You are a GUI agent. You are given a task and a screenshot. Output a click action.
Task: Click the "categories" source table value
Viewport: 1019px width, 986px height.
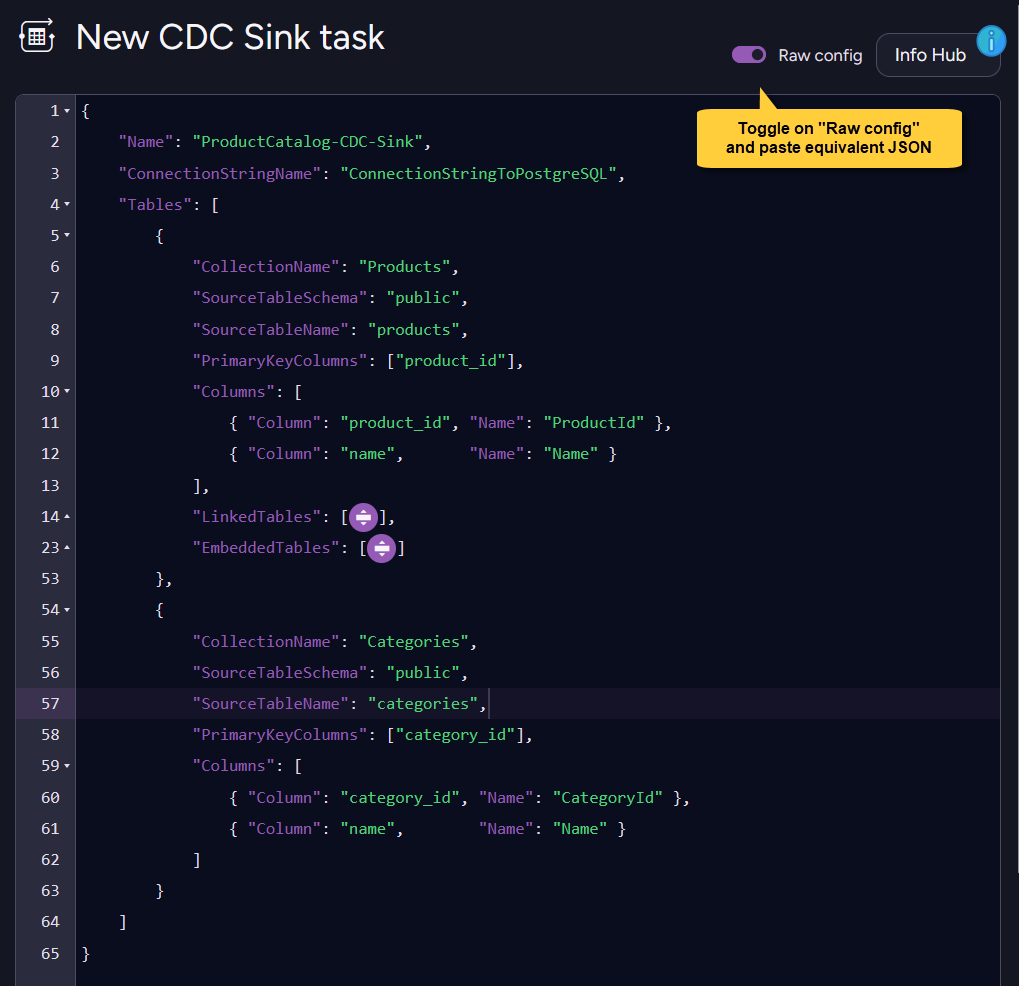[x=422, y=703]
